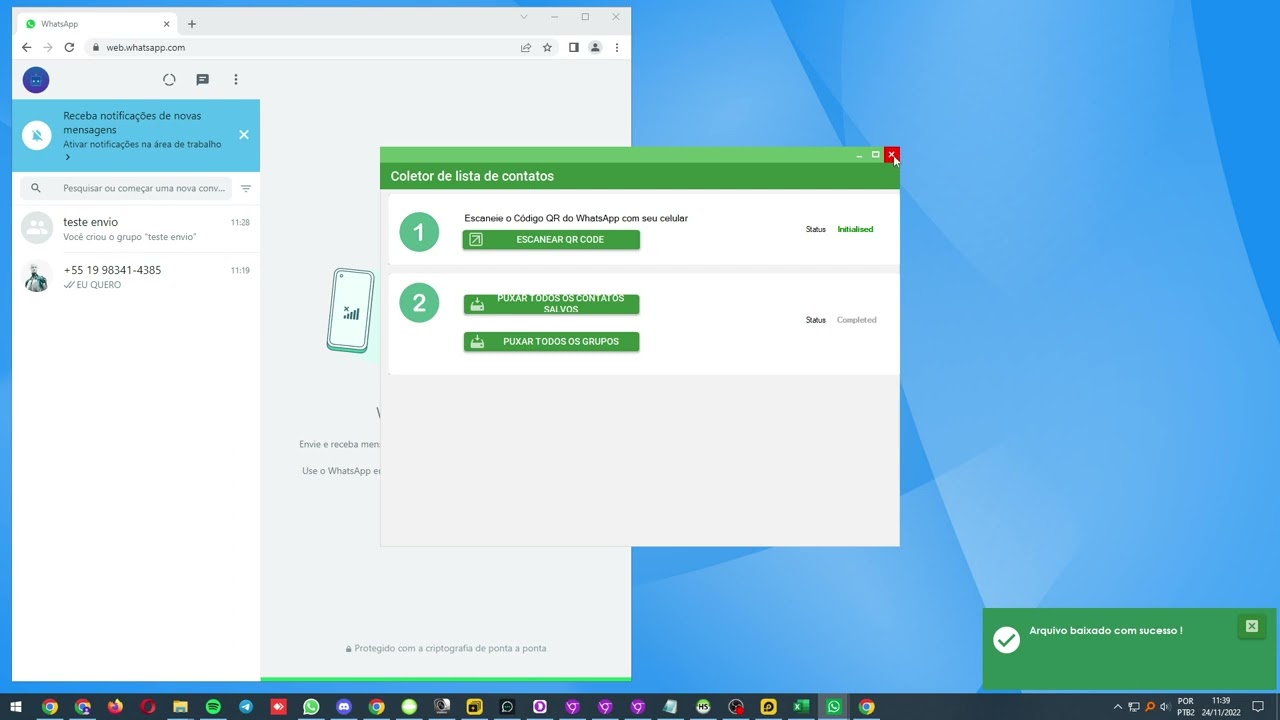Close the WhatsApp notifications banner
Image resolution: width=1280 pixels, height=720 pixels.
pos(244,135)
